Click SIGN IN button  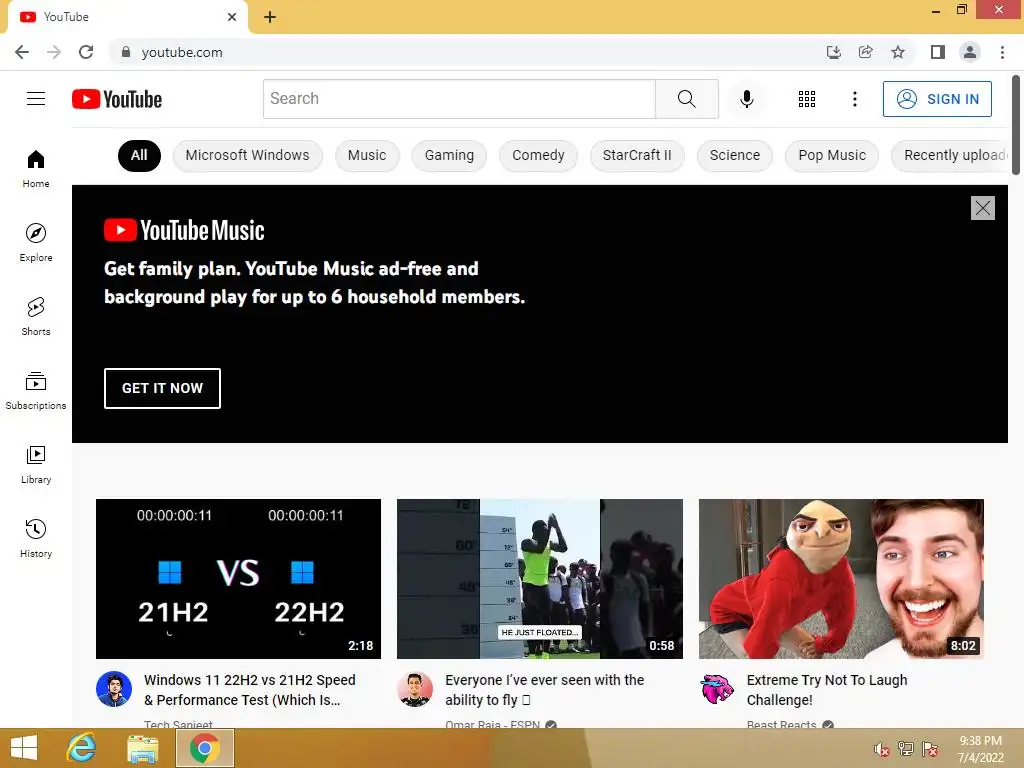click(937, 99)
